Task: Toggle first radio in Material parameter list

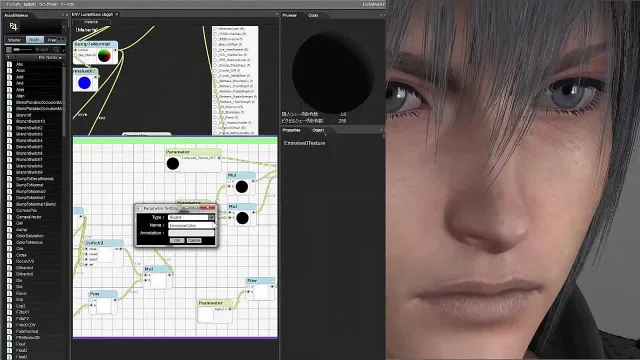Action: 215,29
